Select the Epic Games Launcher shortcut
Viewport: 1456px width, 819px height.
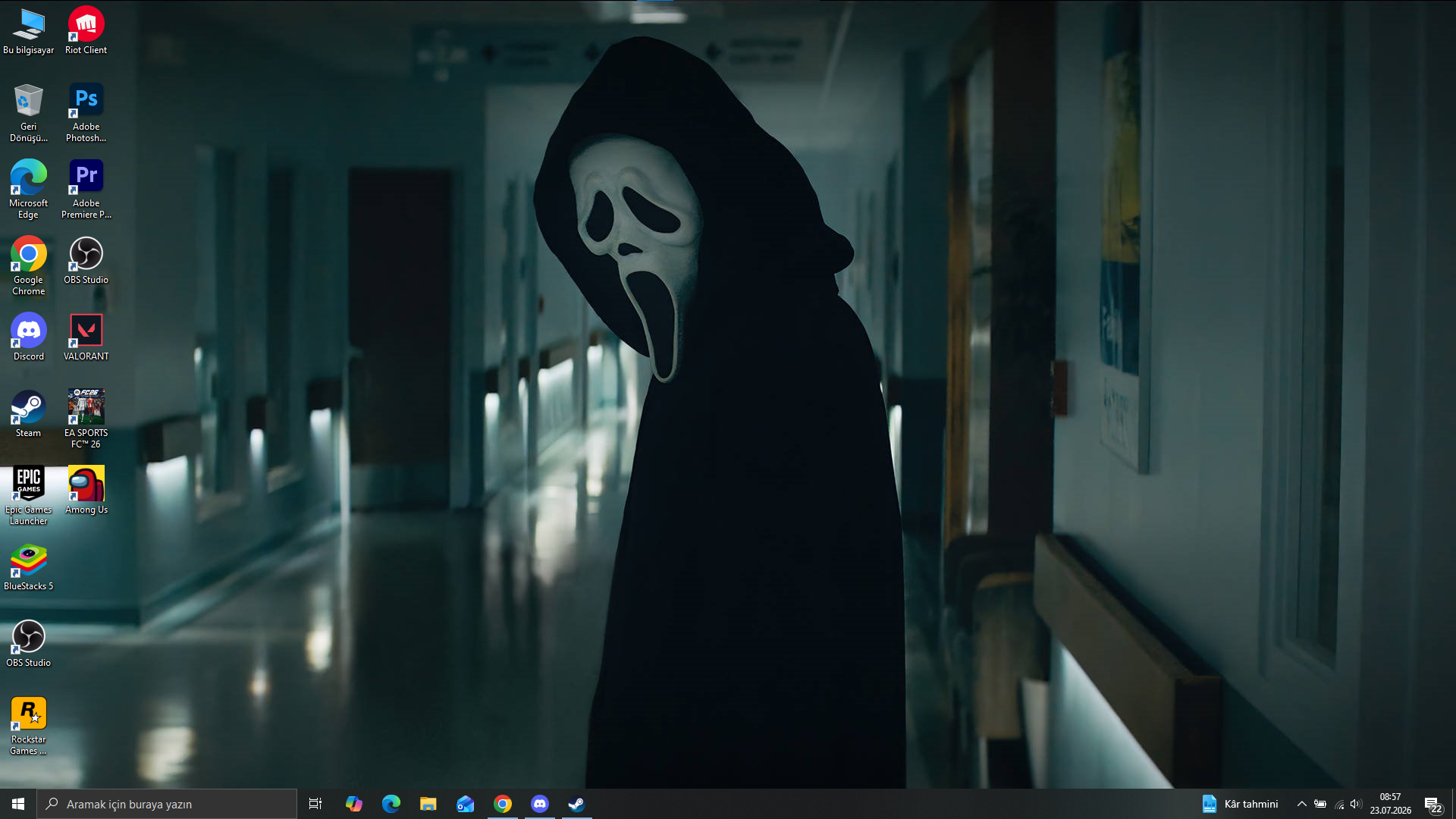29,496
